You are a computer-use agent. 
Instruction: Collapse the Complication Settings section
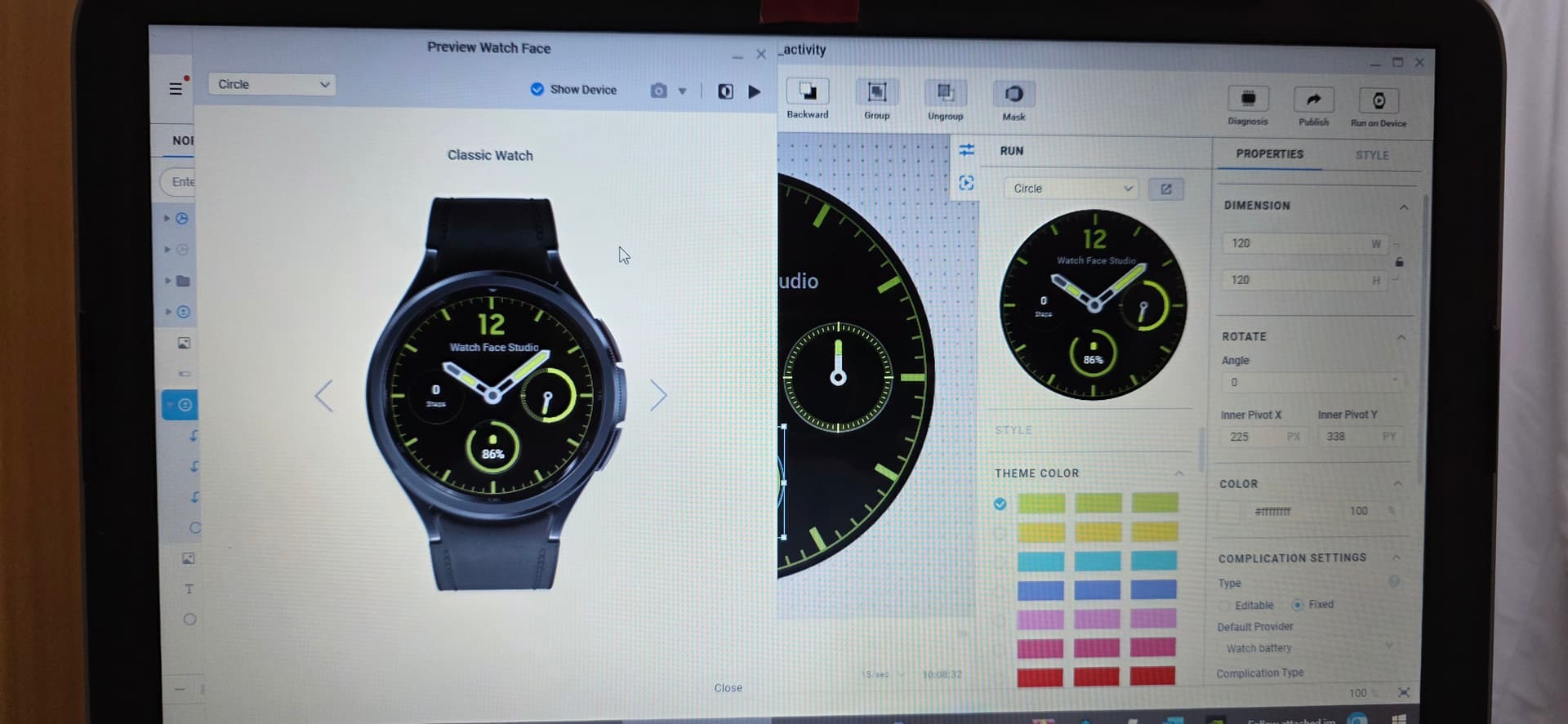[x=1396, y=557]
